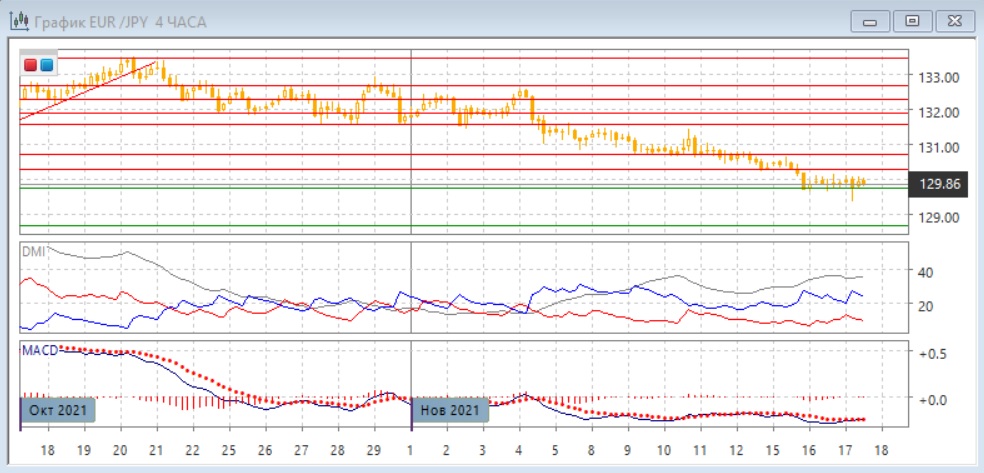Click the Окт 2021 month label
The width and height of the screenshot is (984, 473).
point(57,410)
